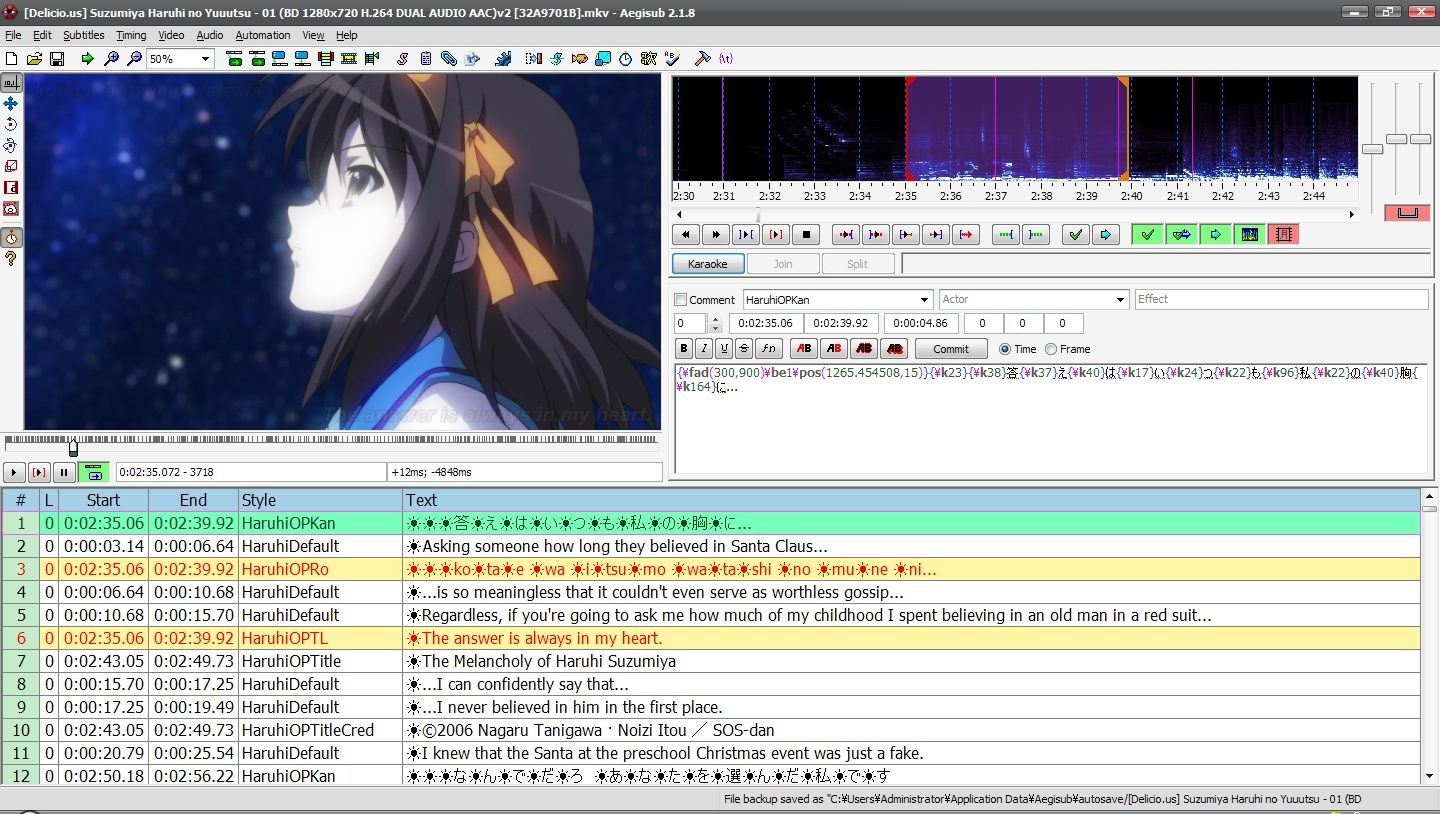Toggle italic formatting button
Image resolution: width=1440 pixels, height=814 pixels.
[x=704, y=349]
